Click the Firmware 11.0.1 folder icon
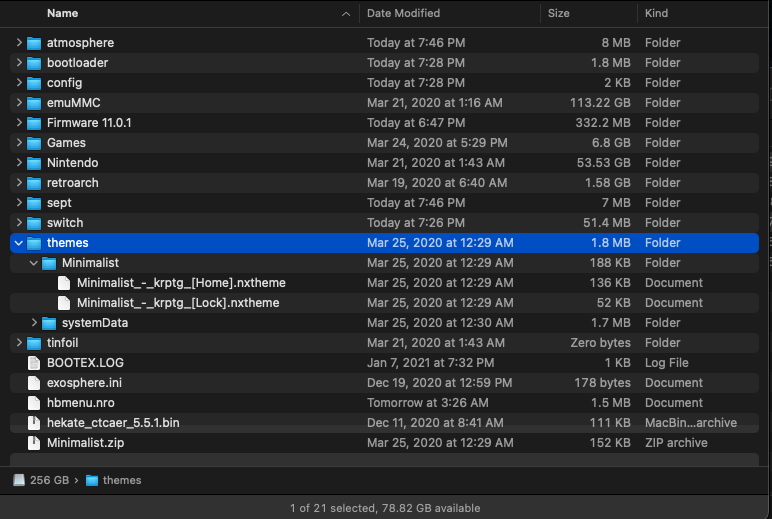 coord(33,123)
